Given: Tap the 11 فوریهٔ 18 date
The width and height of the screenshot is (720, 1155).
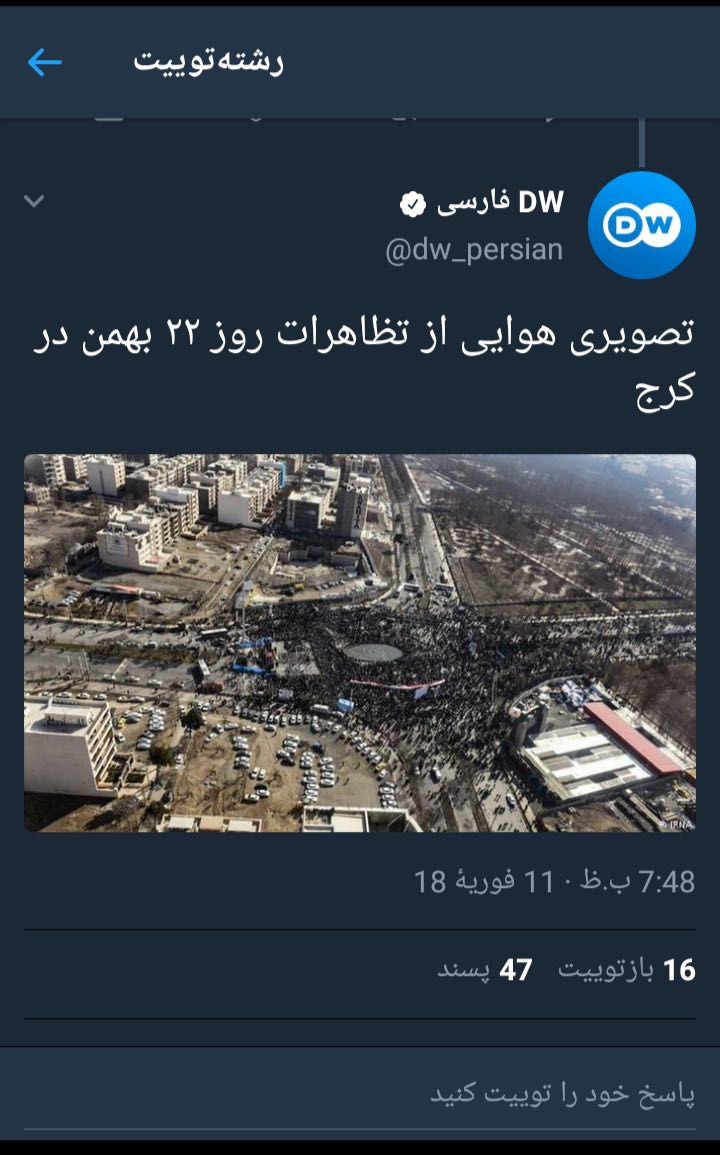Looking at the screenshot, I should pyautogui.click(x=483, y=882).
